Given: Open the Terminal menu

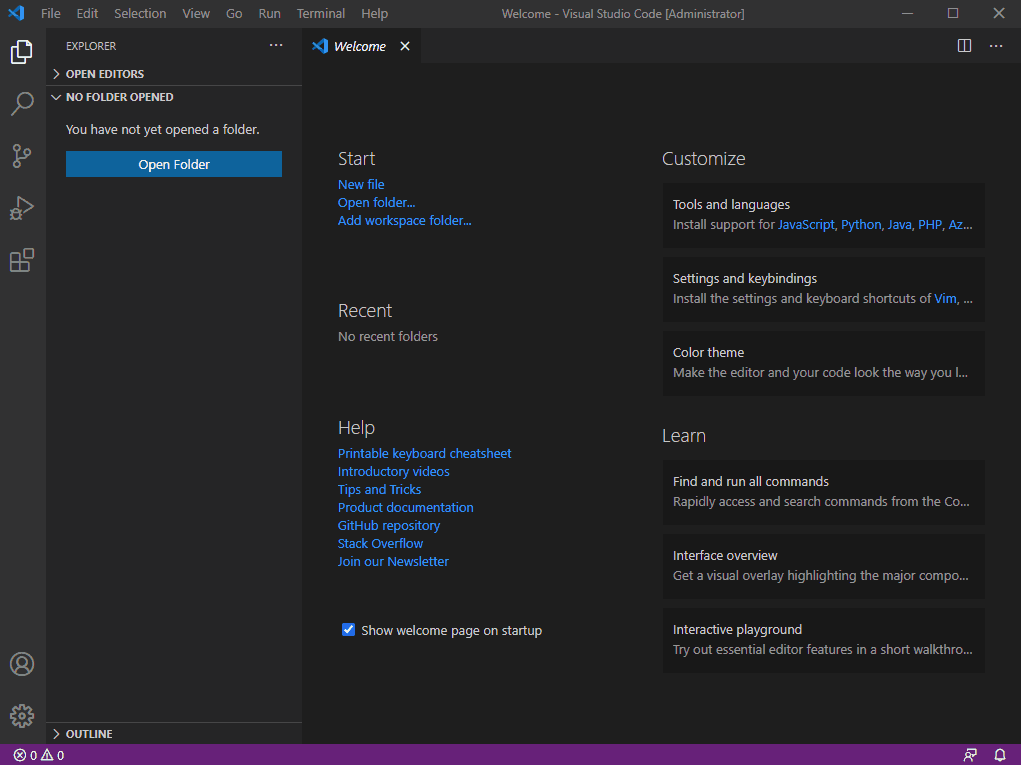Looking at the screenshot, I should coord(321,13).
